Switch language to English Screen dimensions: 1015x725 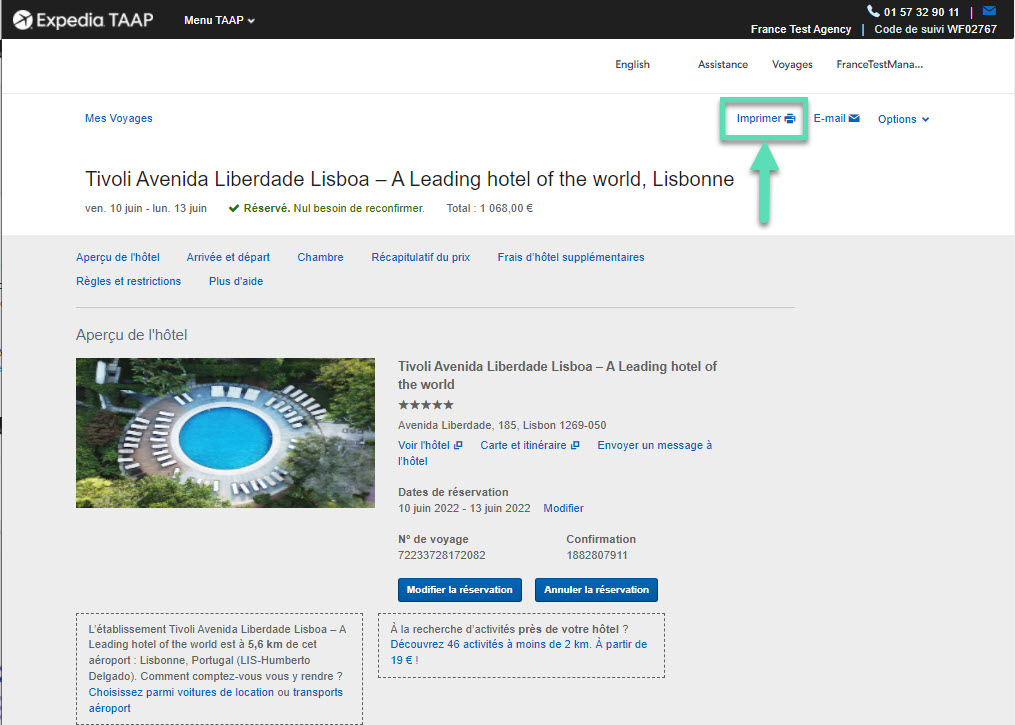(x=632, y=64)
